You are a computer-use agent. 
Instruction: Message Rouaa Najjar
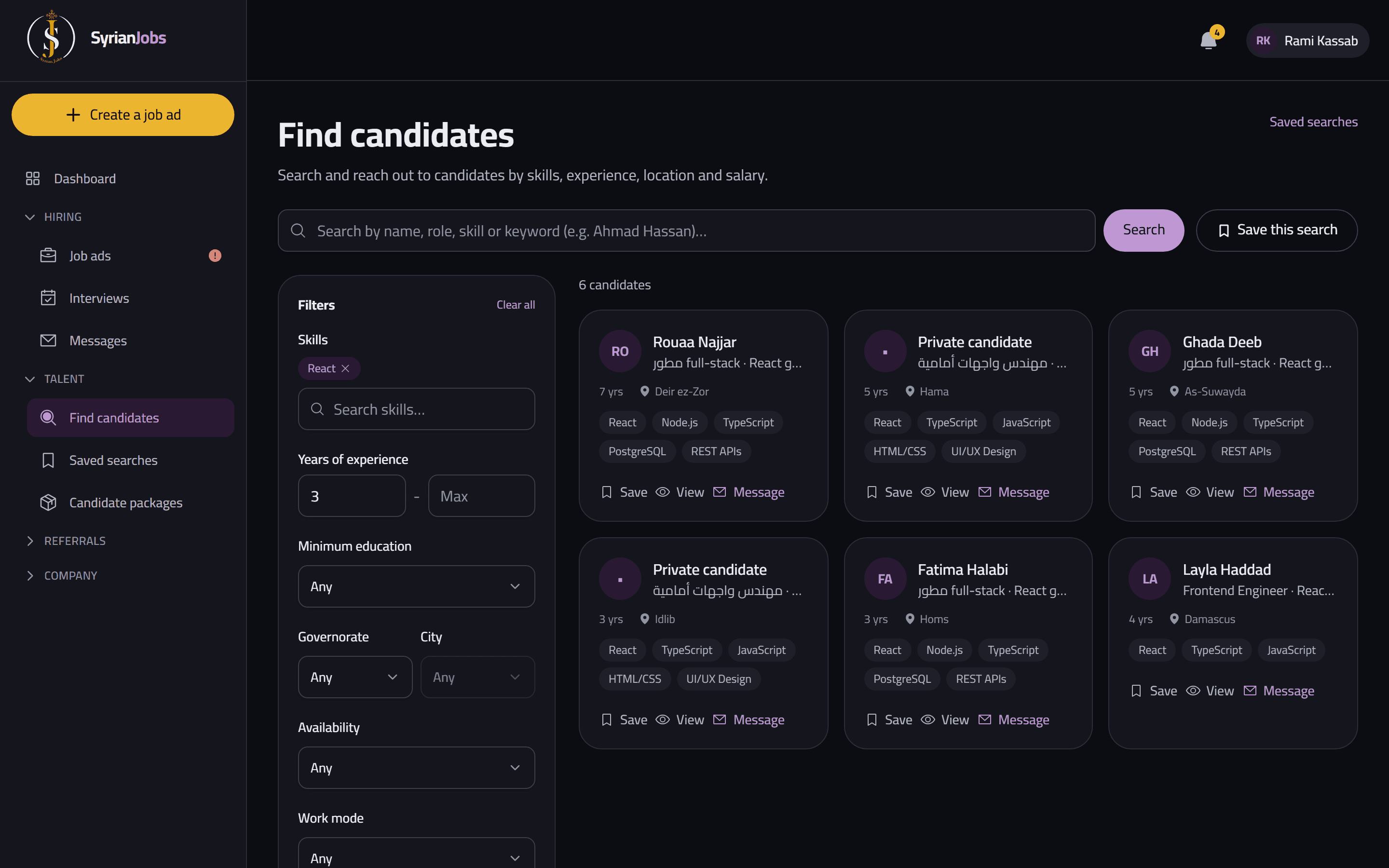[749, 492]
